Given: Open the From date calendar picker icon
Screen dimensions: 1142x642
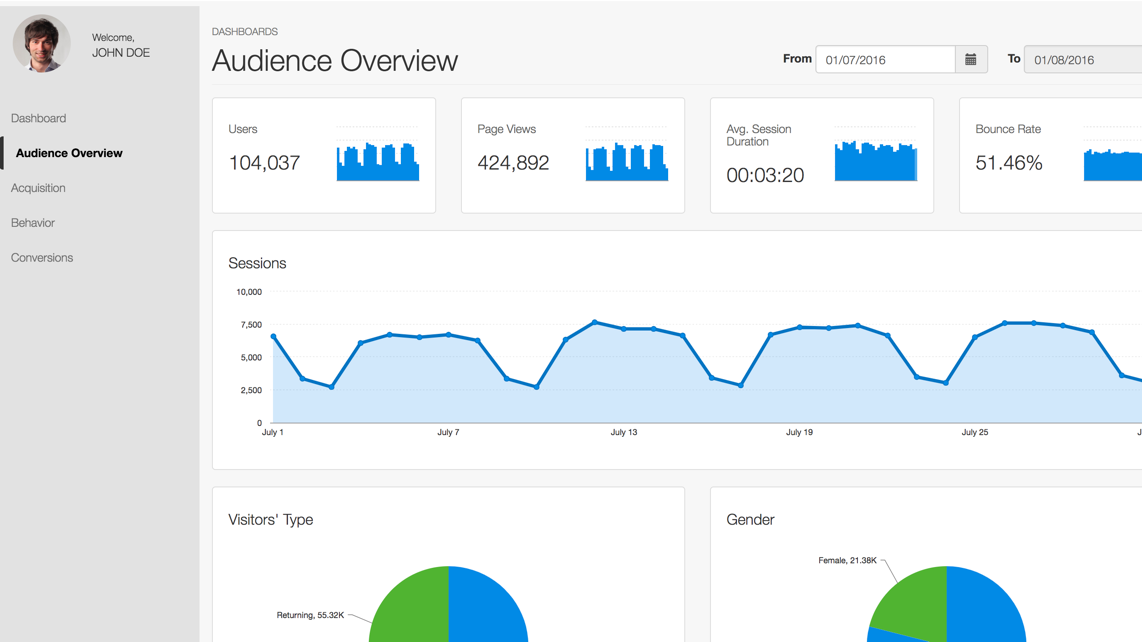Looking at the screenshot, I should (x=970, y=60).
